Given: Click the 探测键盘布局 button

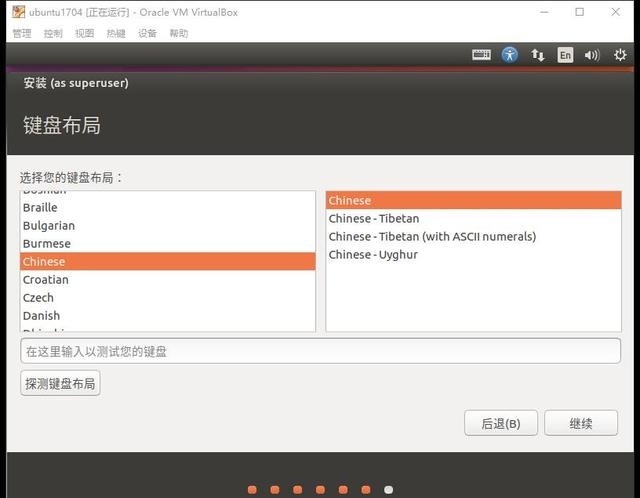Looking at the screenshot, I should click(x=60, y=383).
